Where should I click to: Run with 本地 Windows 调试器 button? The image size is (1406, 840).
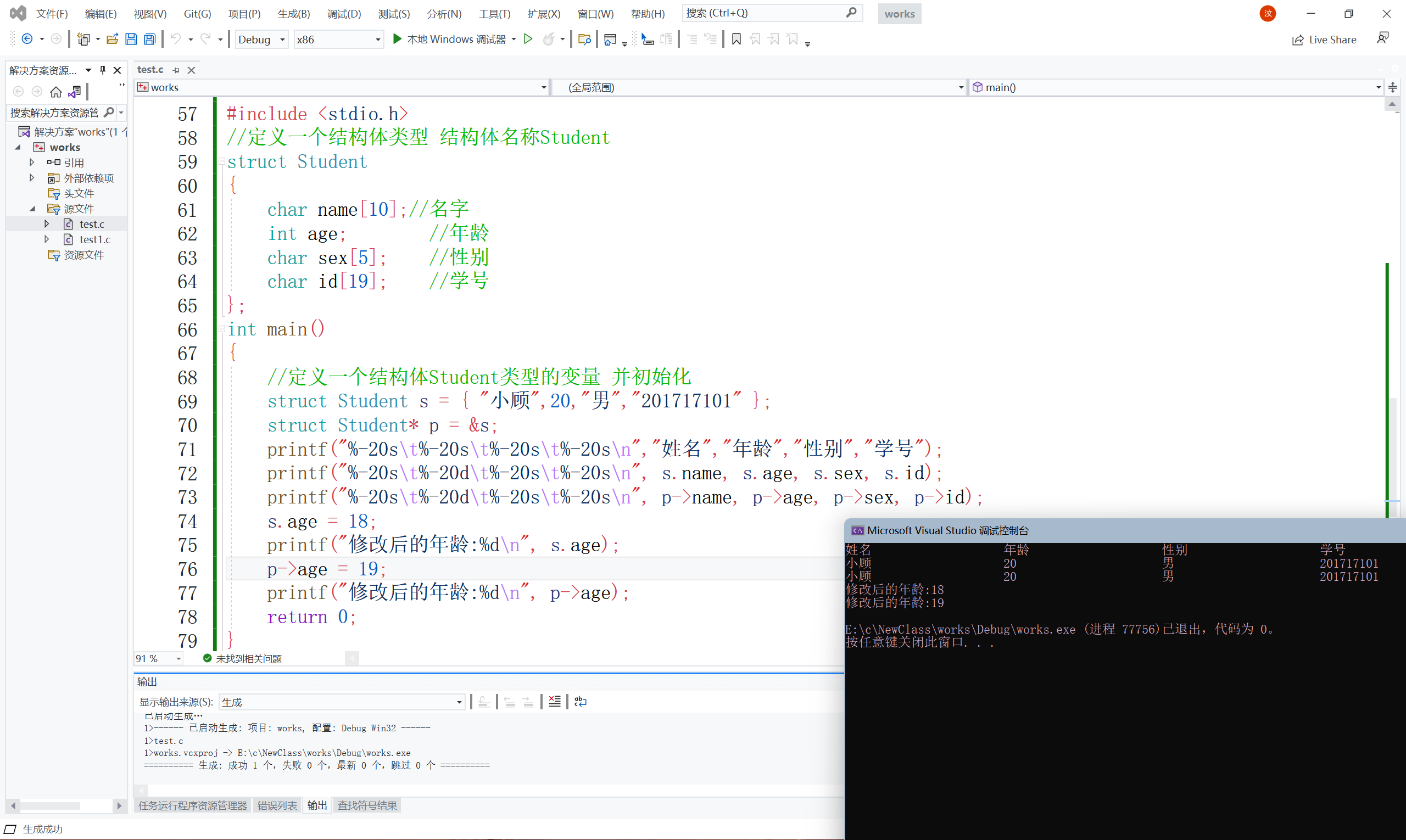click(x=449, y=39)
